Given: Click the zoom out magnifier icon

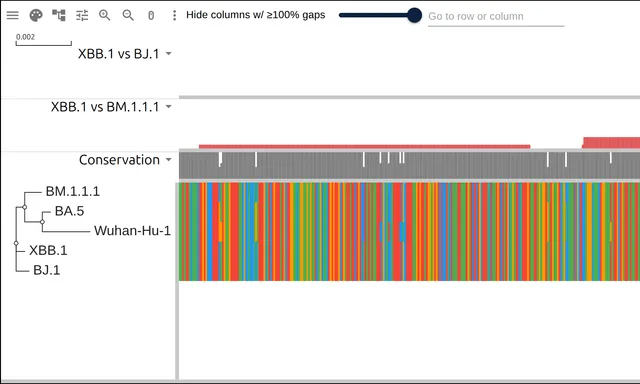Looking at the screenshot, I should click(128, 16).
